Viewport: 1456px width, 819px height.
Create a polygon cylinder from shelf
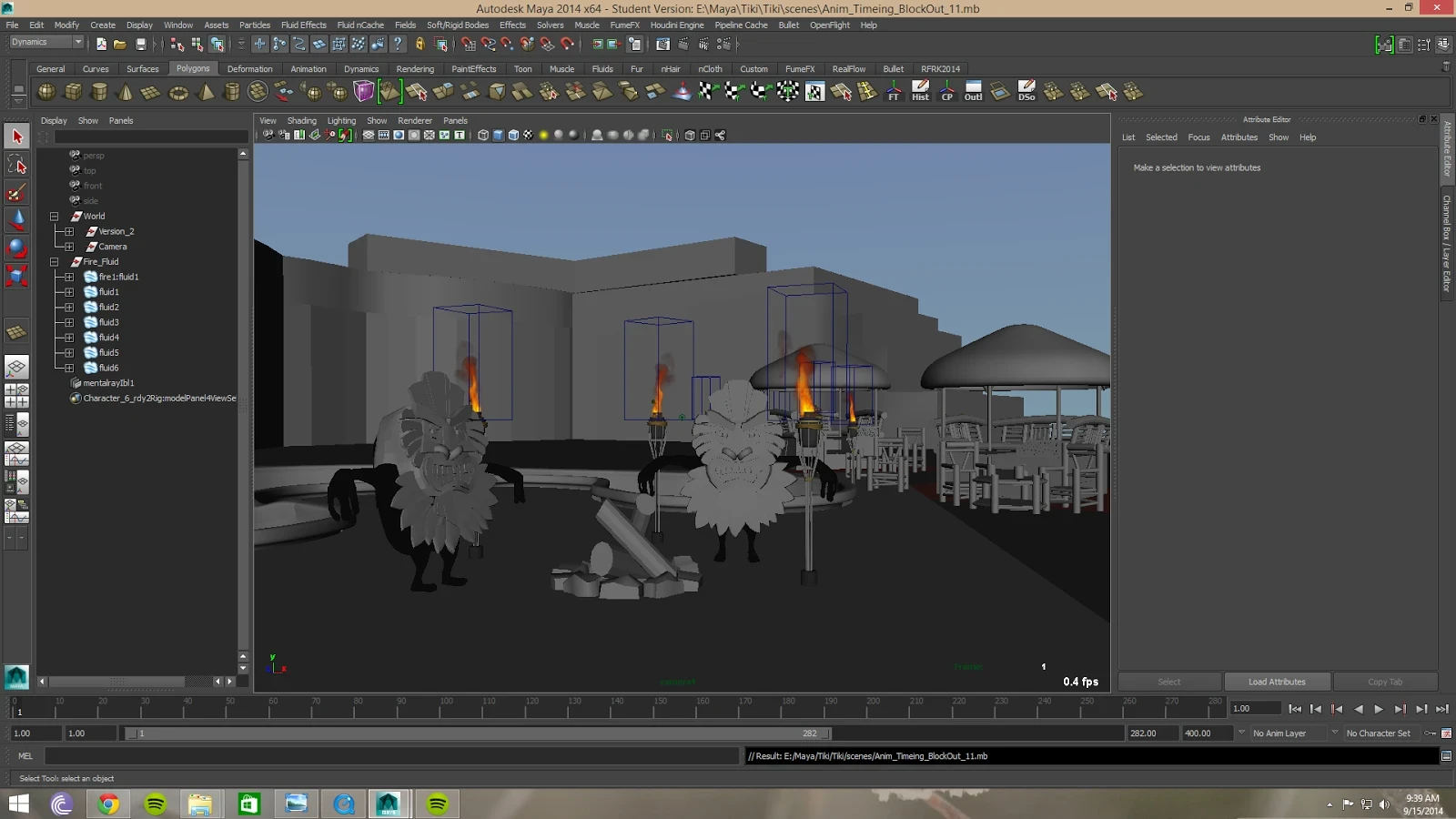[99, 92]
